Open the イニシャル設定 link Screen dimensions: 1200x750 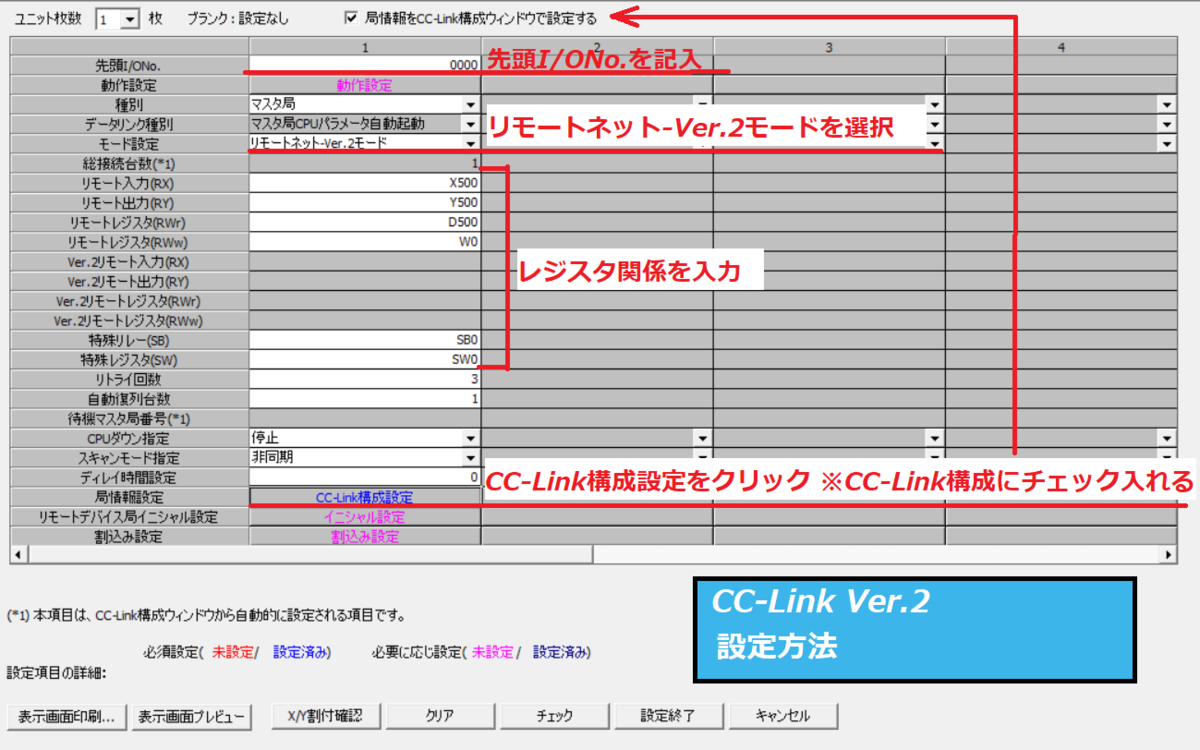(365, 517)
